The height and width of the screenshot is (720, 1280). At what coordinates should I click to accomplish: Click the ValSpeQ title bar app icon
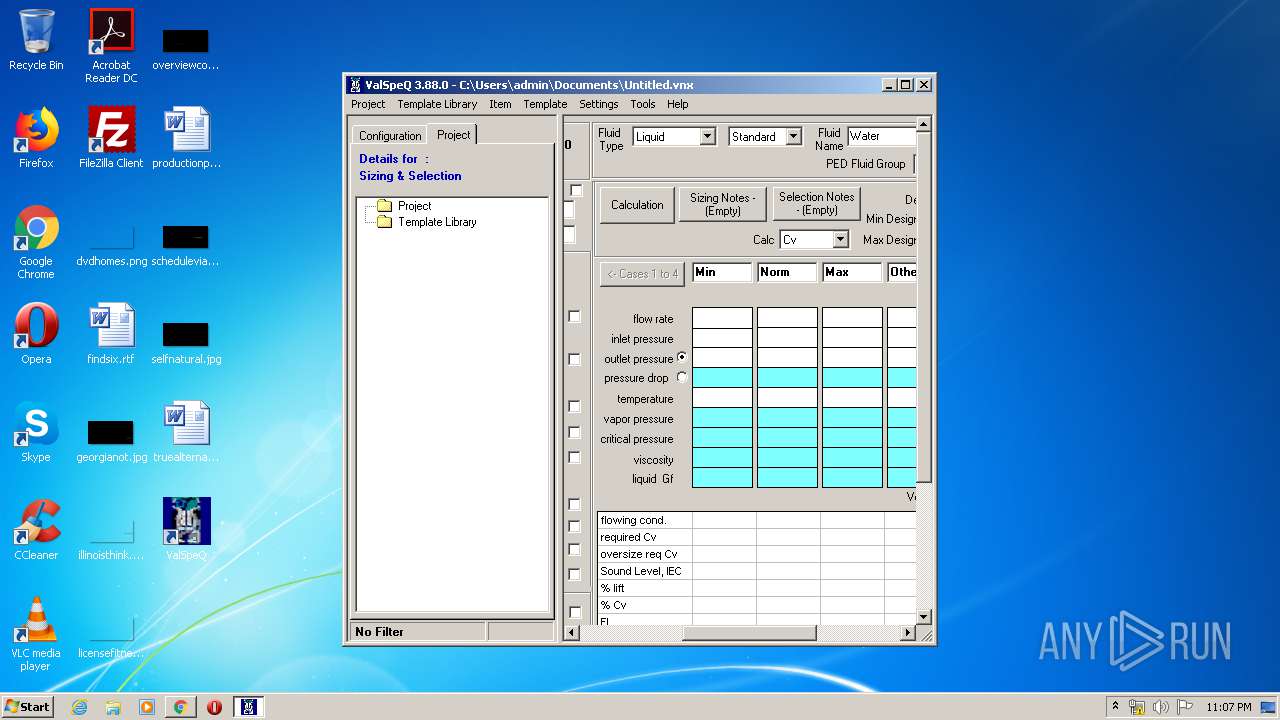[x=355, y=85]
